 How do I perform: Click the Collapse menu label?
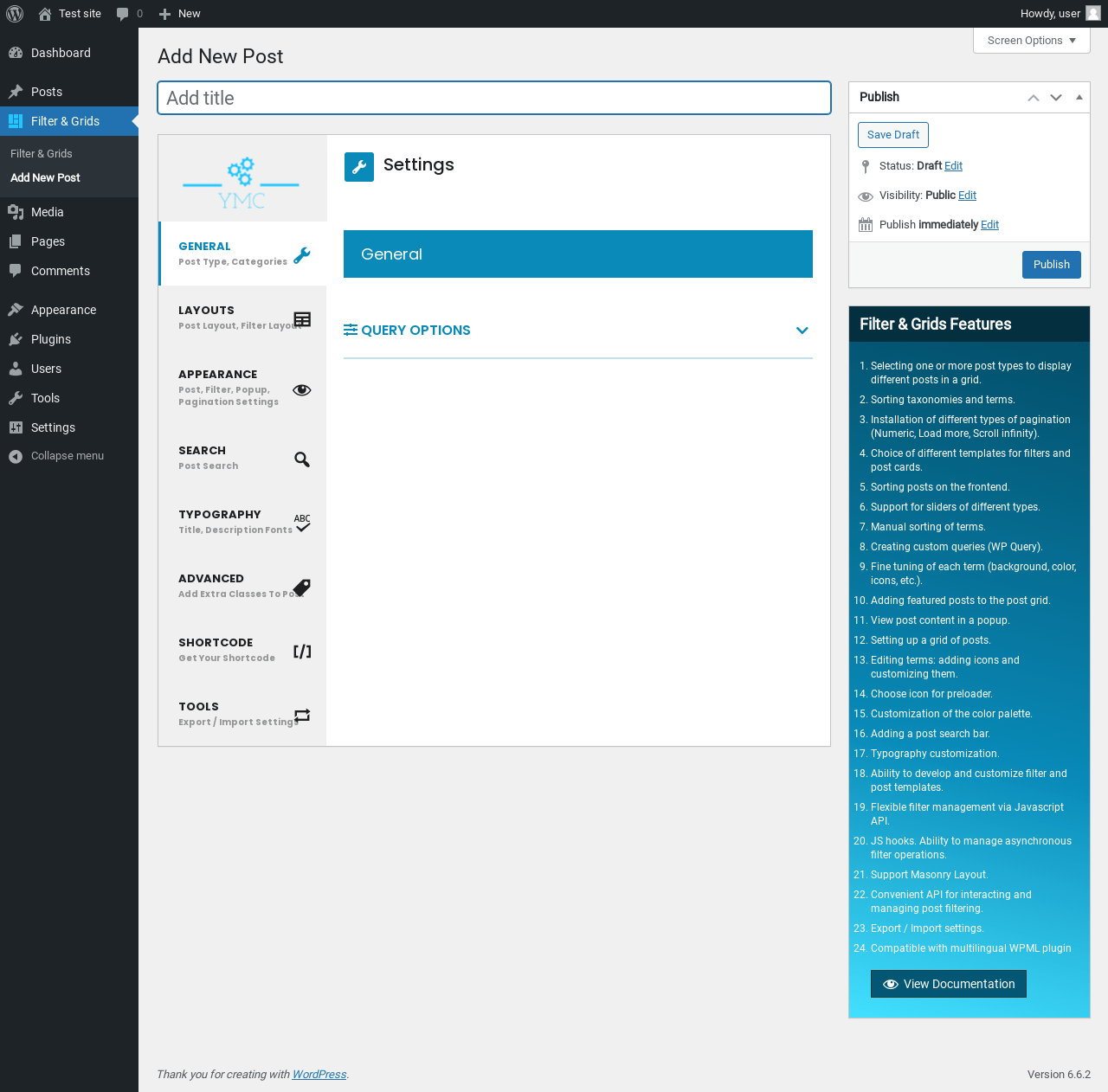click(68, 456)
